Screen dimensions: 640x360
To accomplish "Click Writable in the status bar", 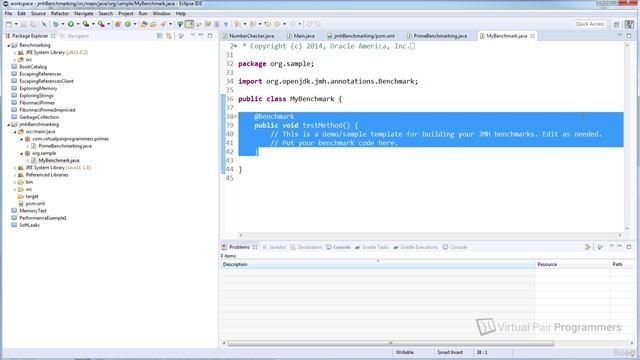I will (x=404, y=352).
